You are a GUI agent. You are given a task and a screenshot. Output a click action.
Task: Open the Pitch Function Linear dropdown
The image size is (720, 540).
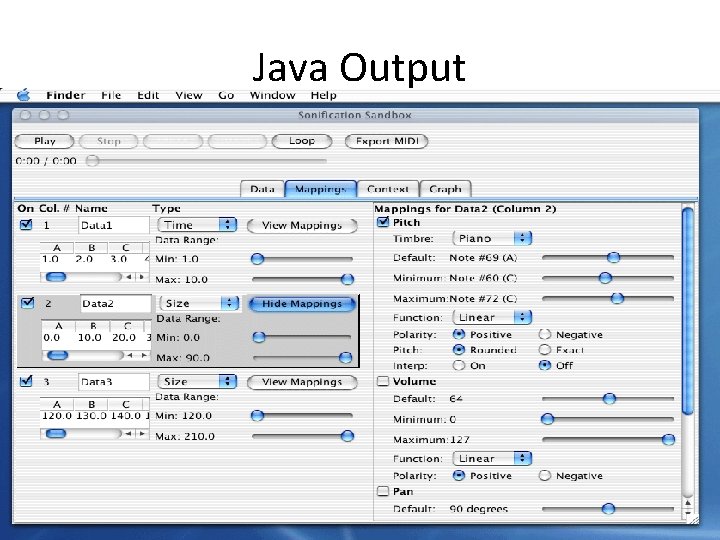click(492, 317)
